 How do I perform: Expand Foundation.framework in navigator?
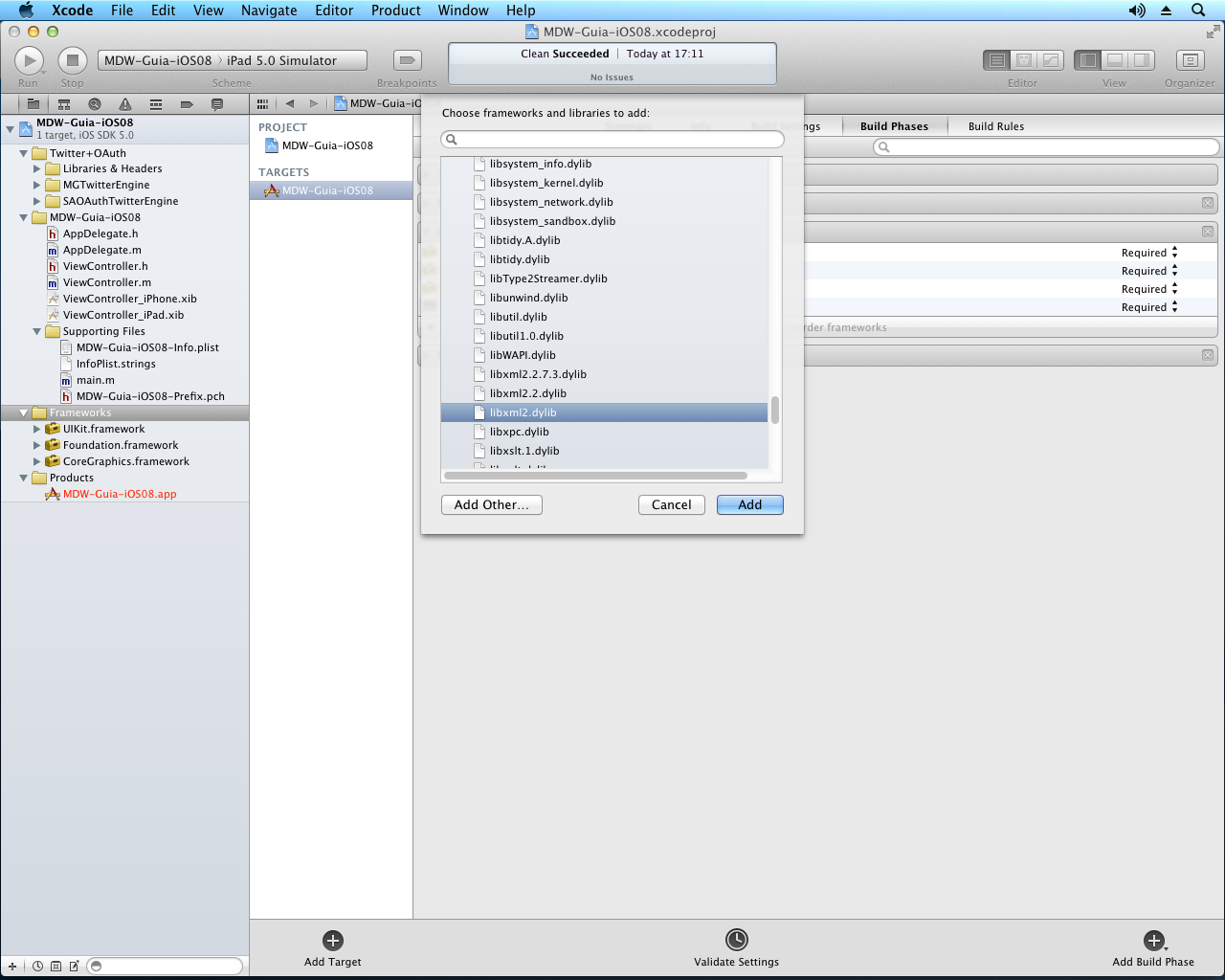coord(37,445)
